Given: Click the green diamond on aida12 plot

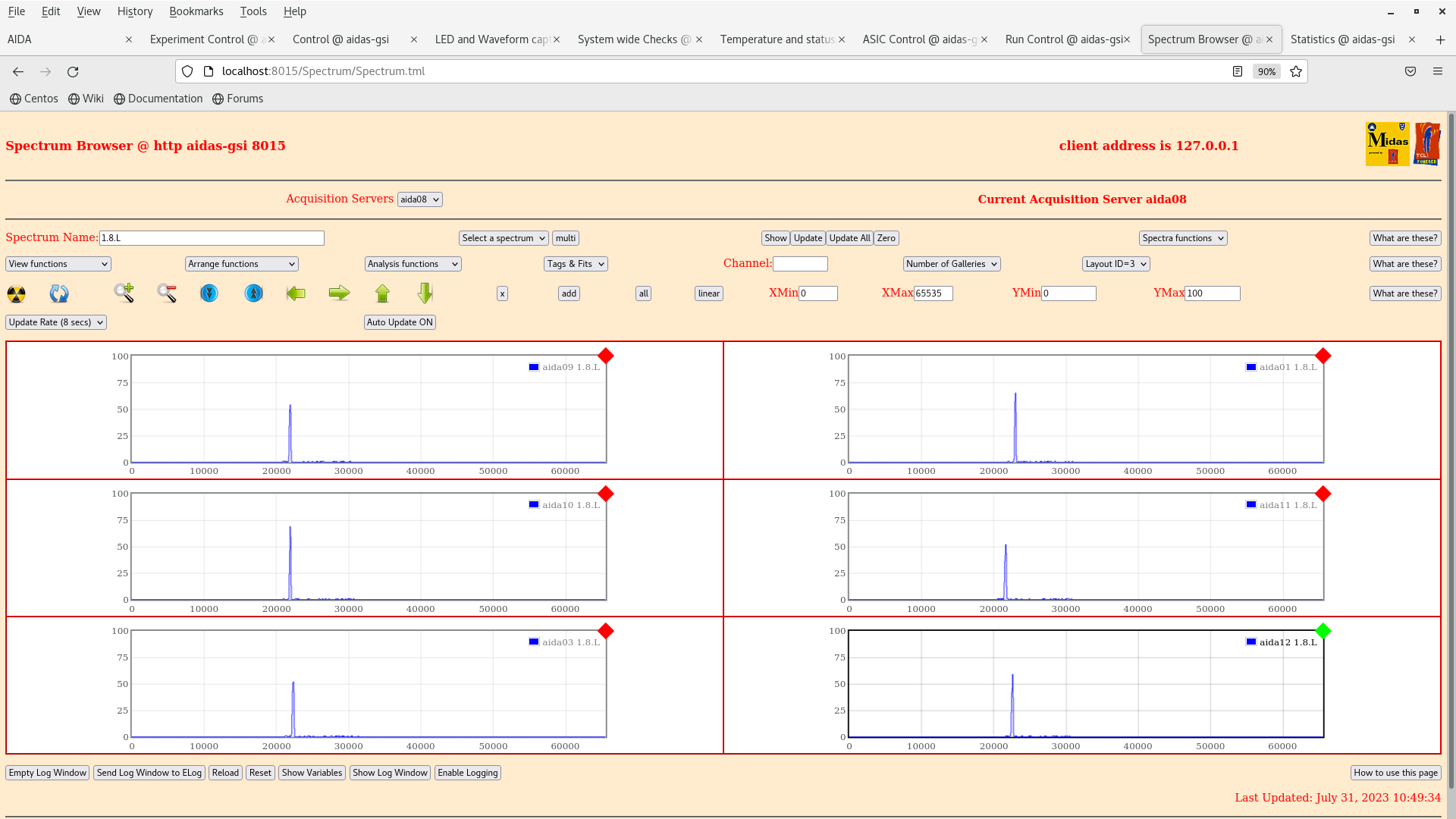Looking at the screenshot, I should (1323, 631).
